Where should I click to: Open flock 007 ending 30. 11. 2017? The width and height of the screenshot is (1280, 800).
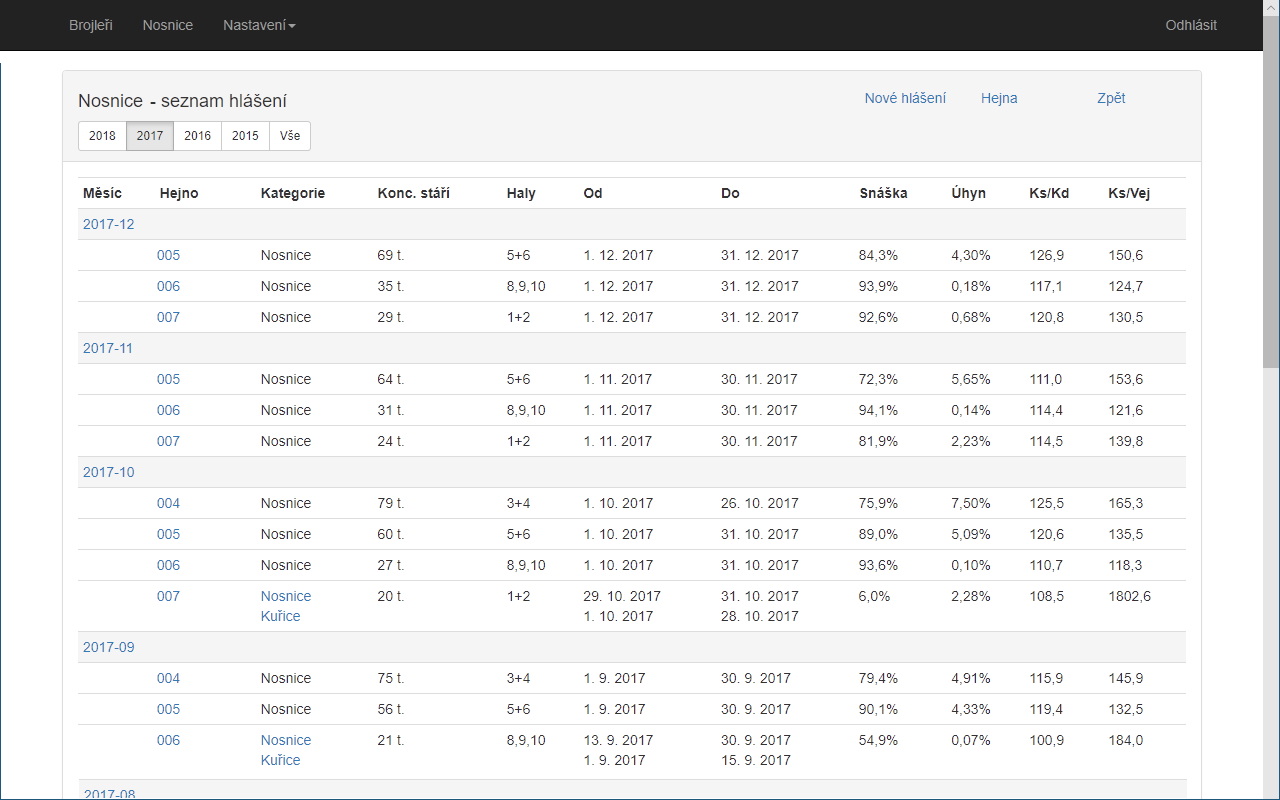(168, 441)
